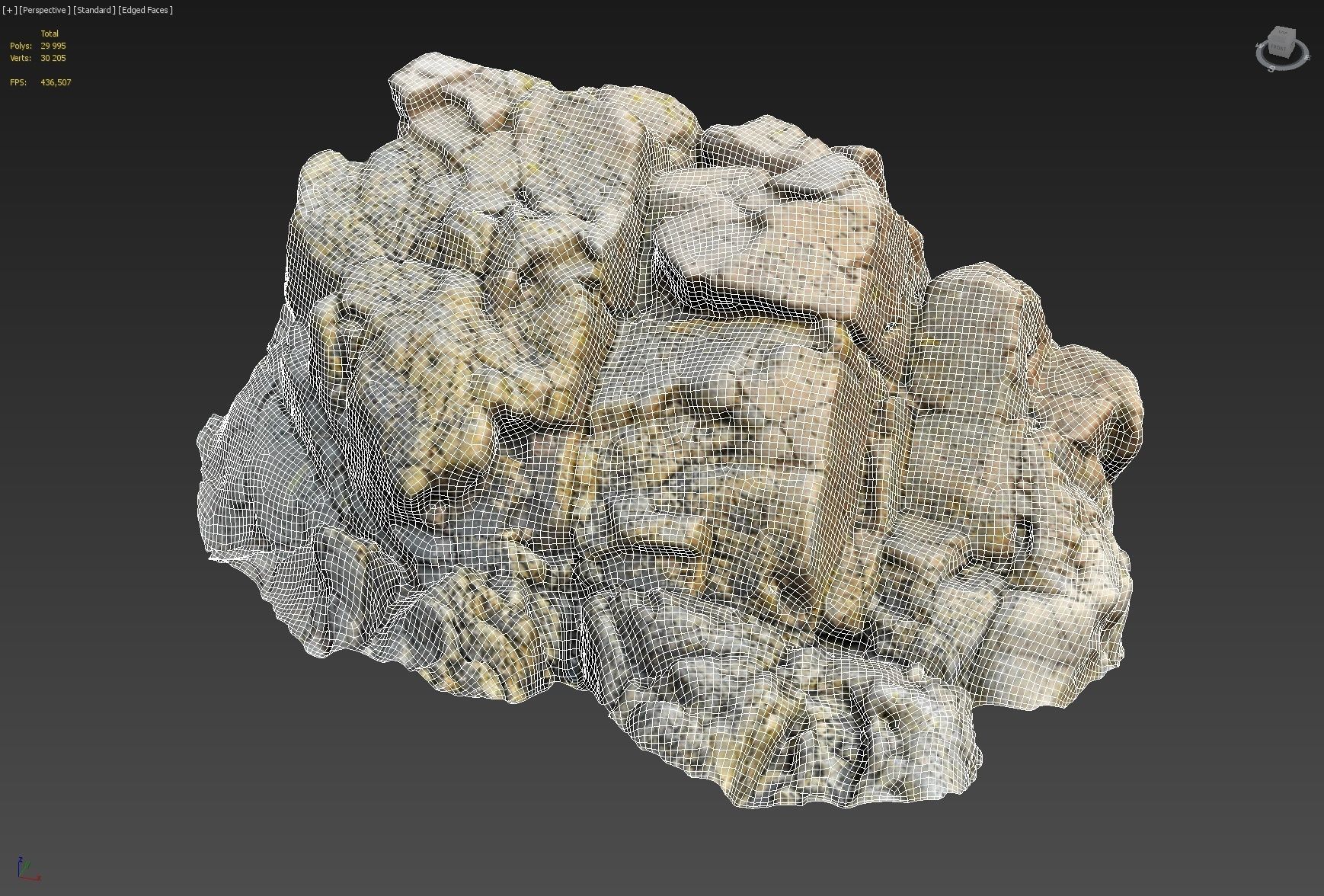The width and height of the screenshot is (1324, 896).
Task: Click the Verts count 30 205
Action: pos(53,58)
